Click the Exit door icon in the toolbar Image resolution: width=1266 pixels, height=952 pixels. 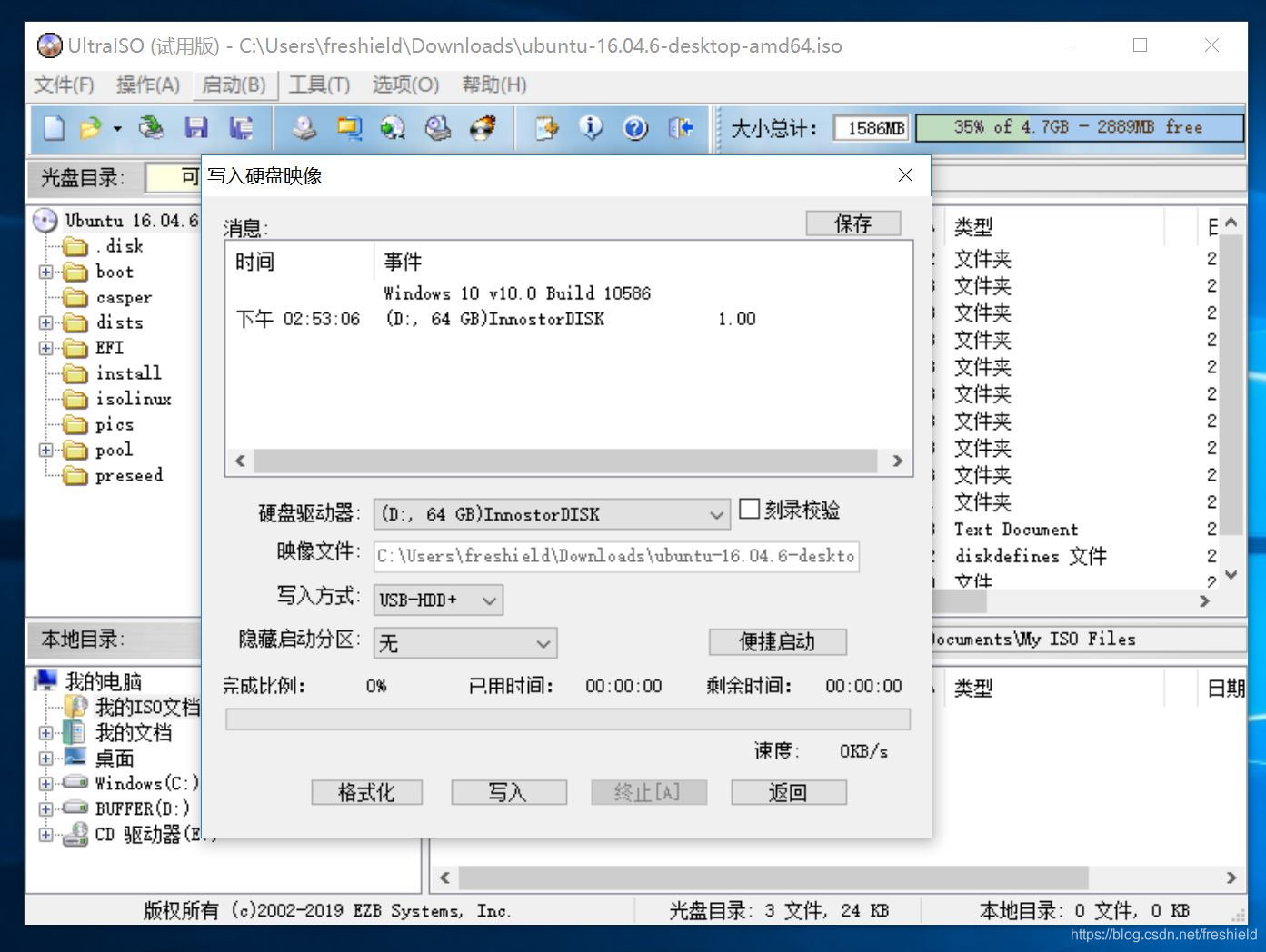(x=680, y=128)
